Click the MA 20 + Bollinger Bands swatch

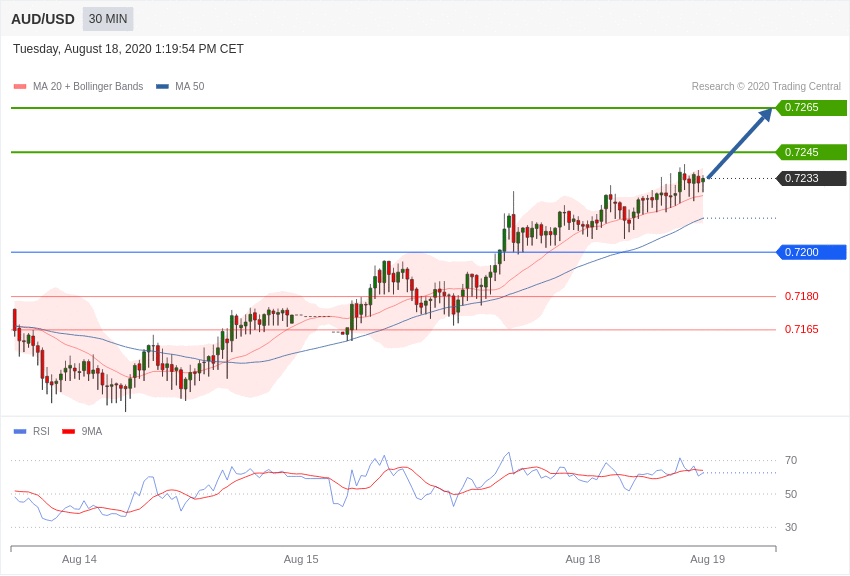coord(20,86)
